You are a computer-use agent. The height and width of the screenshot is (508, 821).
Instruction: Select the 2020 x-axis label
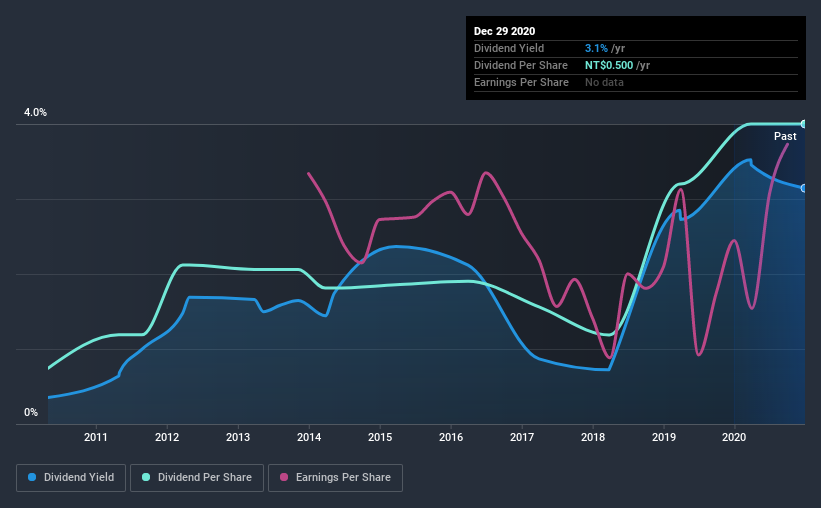pos(734,437)
